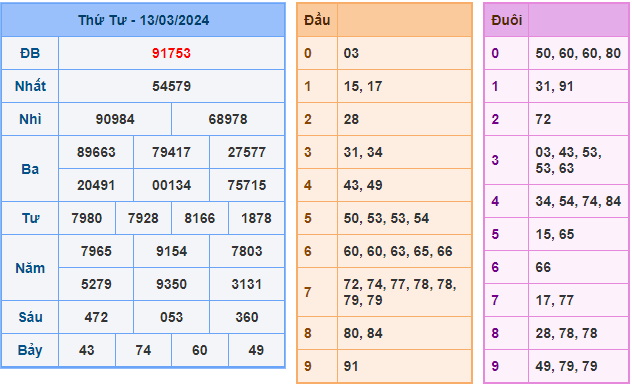
Task: Select Năm prize number 3131
Action: tap(247, 285)
